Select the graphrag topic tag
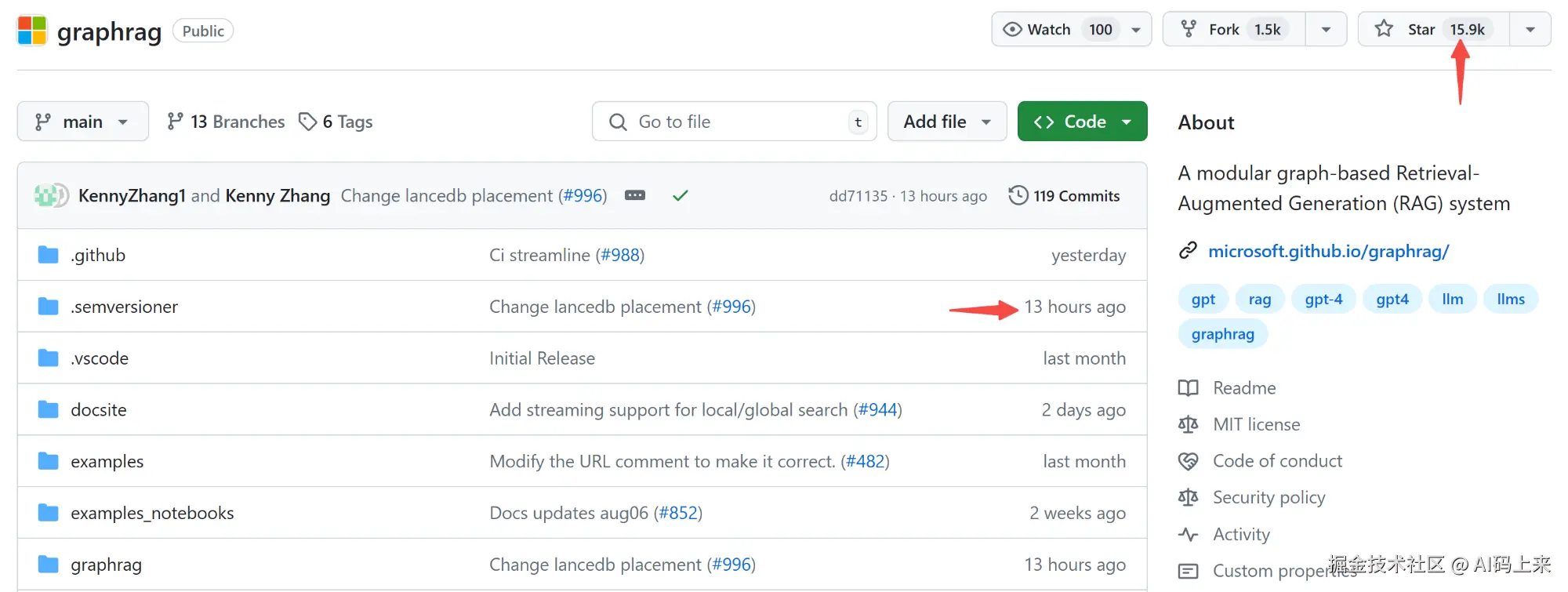Screen dimensions: 1568x592 pyautogui.click(x=1222, y=334)
